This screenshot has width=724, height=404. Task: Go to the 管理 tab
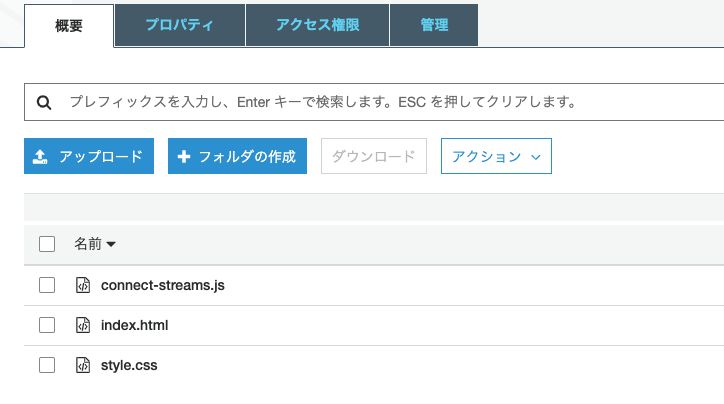tap(434, 25)
